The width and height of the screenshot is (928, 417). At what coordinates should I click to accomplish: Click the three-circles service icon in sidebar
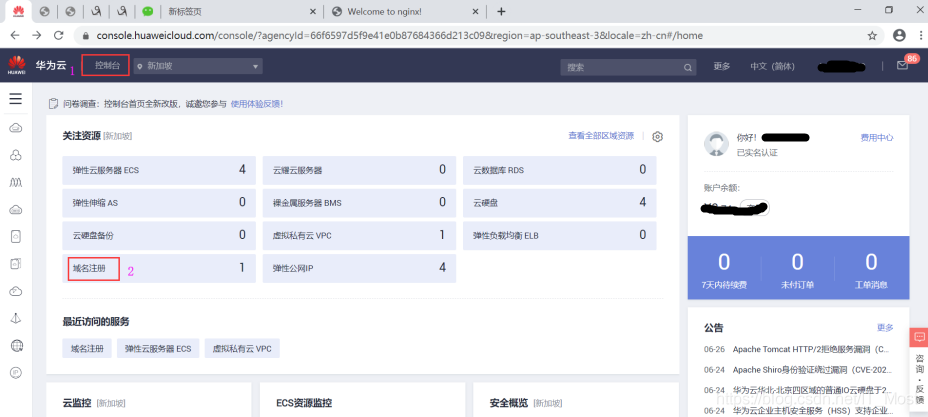pyautogui.click(x=16, y=156)
